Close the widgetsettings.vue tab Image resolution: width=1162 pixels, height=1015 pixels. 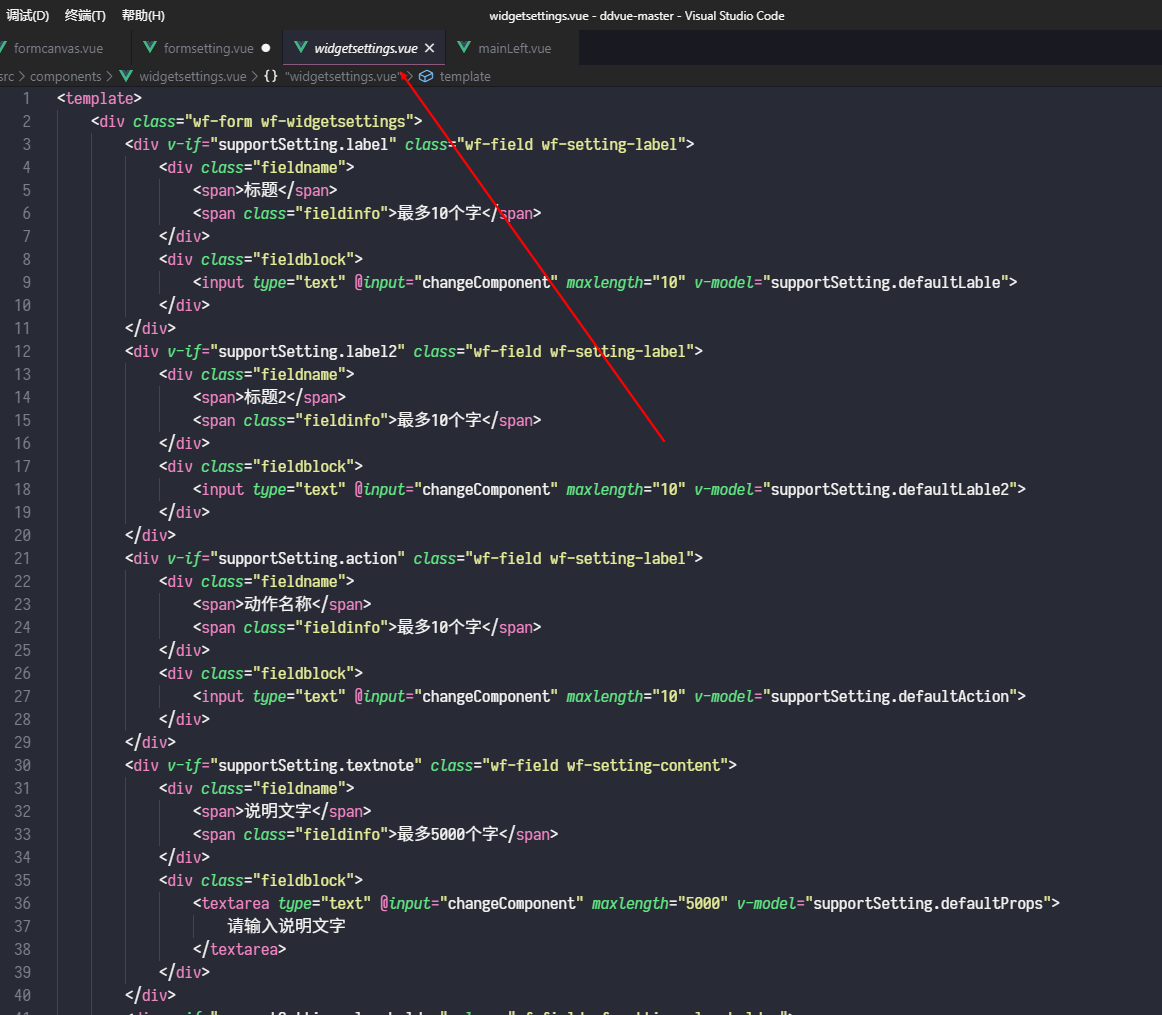[429, 48]
